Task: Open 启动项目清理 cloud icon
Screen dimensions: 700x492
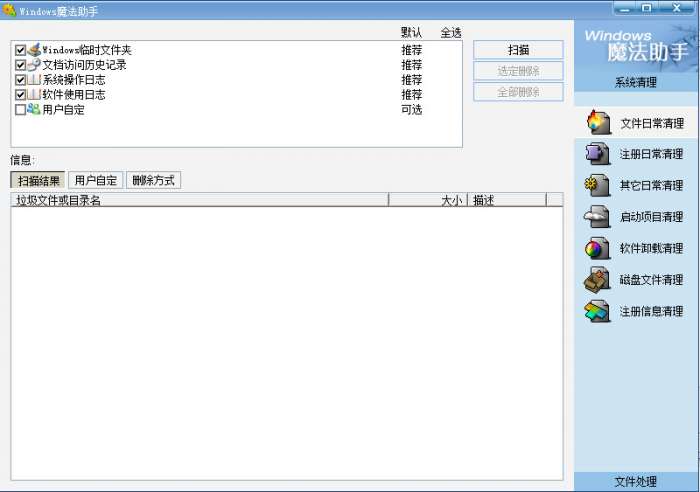Action: coord(597,217)
